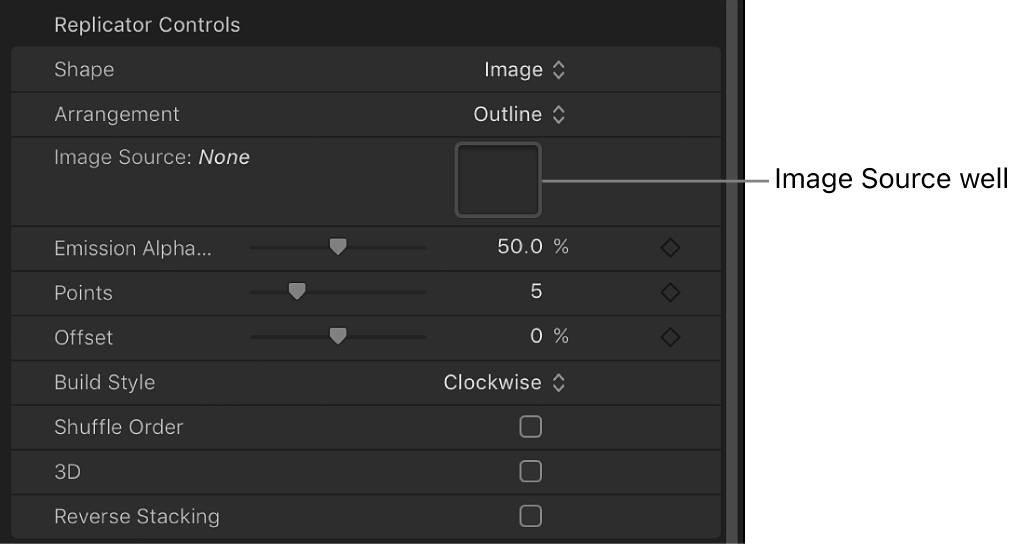Click the Points value field showing 5
The image size is (1020, 546).
point(536,293)
